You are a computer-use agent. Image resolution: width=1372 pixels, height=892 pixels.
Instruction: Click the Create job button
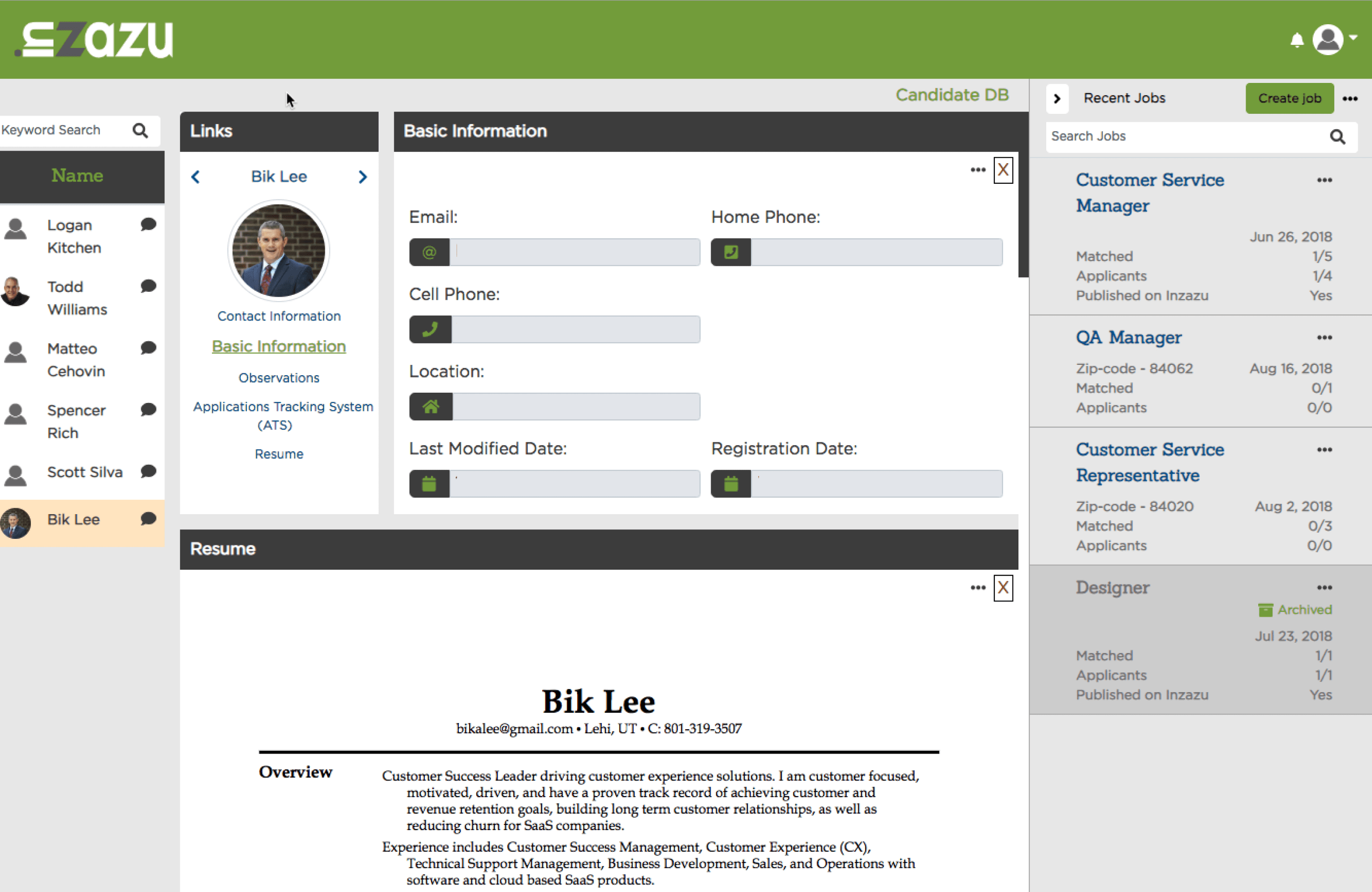coord(1290,98)
